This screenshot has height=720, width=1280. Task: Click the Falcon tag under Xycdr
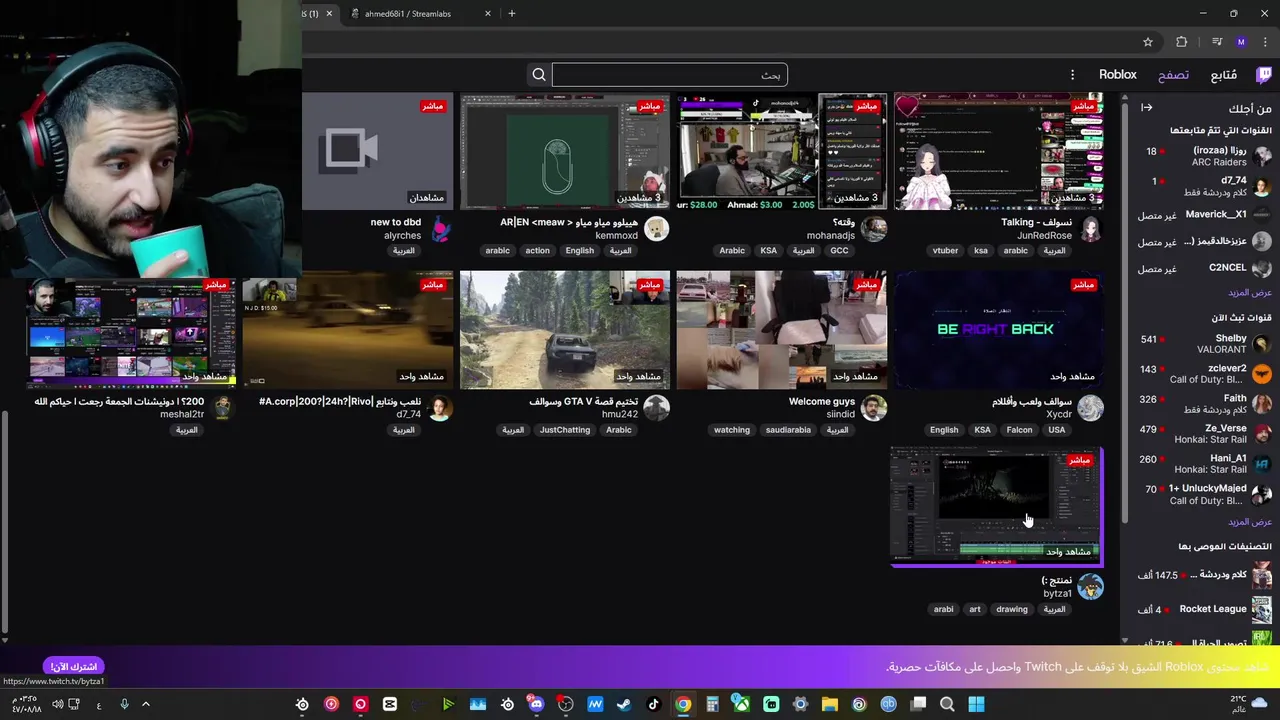tap(1019, 430)
